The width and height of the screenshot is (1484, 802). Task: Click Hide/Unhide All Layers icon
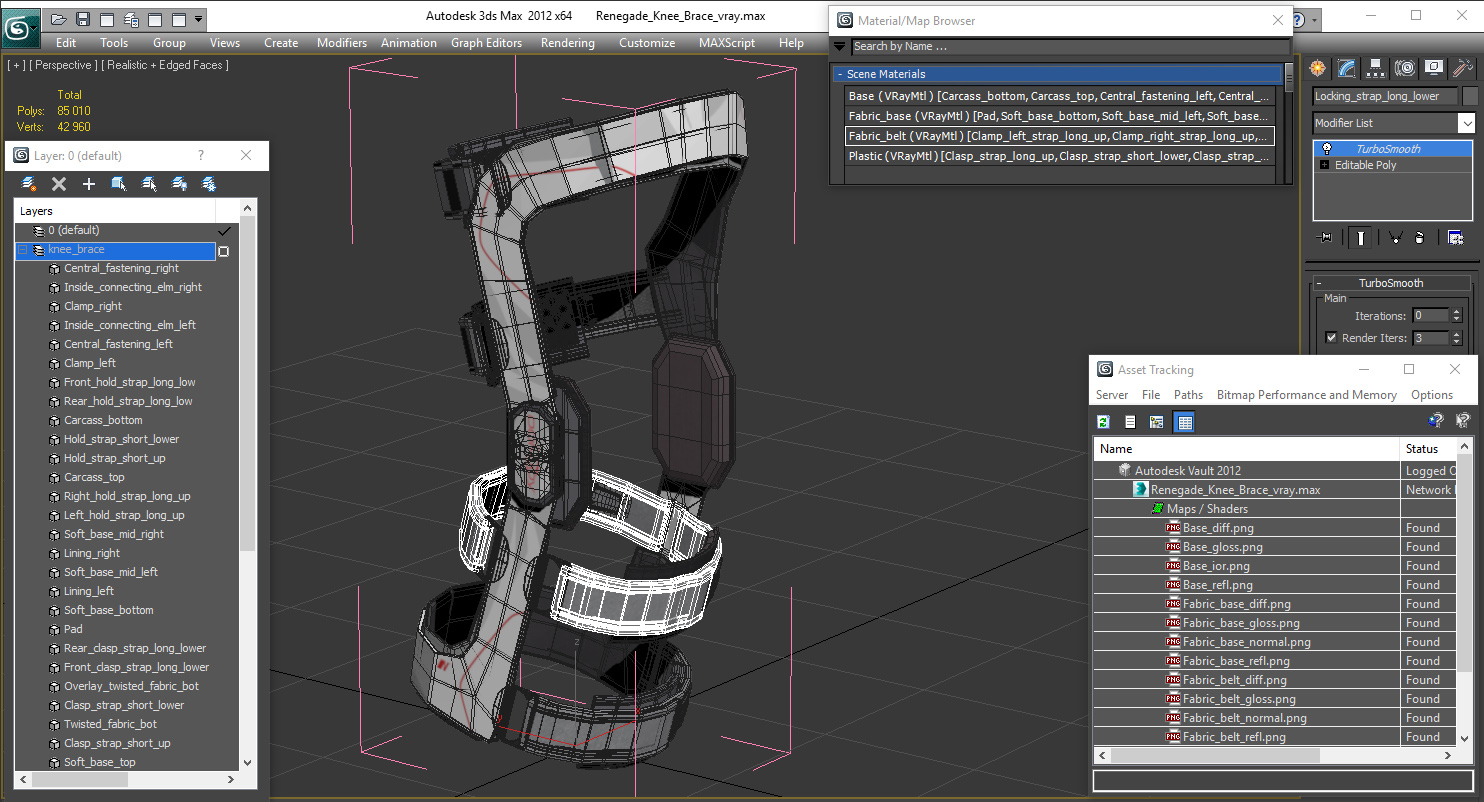click(179, 184)
